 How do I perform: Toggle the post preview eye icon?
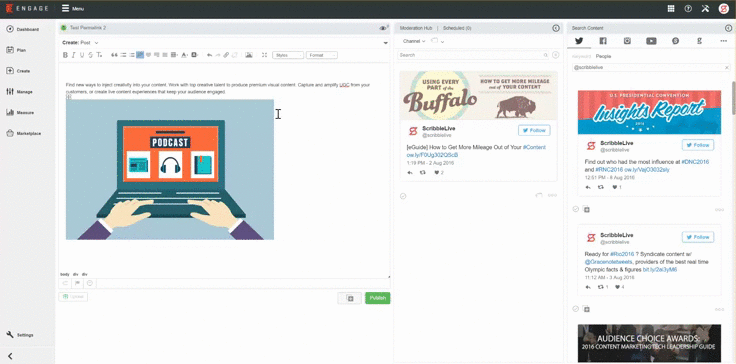[383, 28]
